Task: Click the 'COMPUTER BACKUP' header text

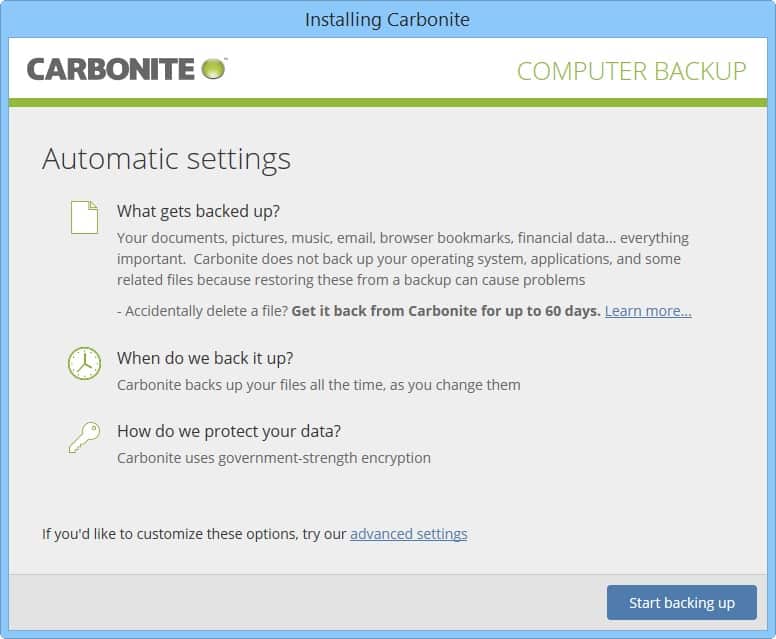Action: click(x=631, y=71)
